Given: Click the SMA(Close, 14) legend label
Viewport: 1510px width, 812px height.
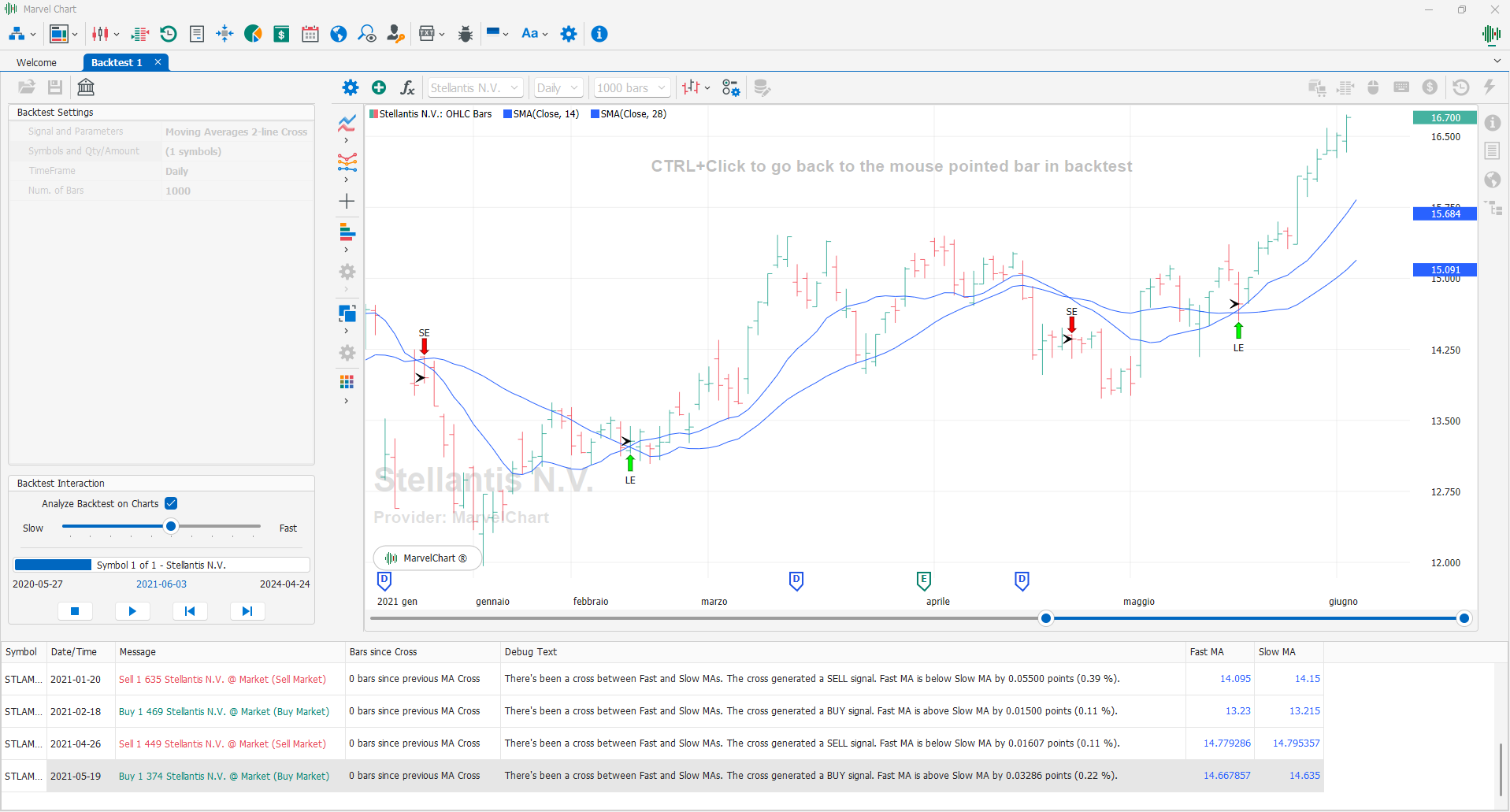Looking at the screenshot, I should 546,114.
